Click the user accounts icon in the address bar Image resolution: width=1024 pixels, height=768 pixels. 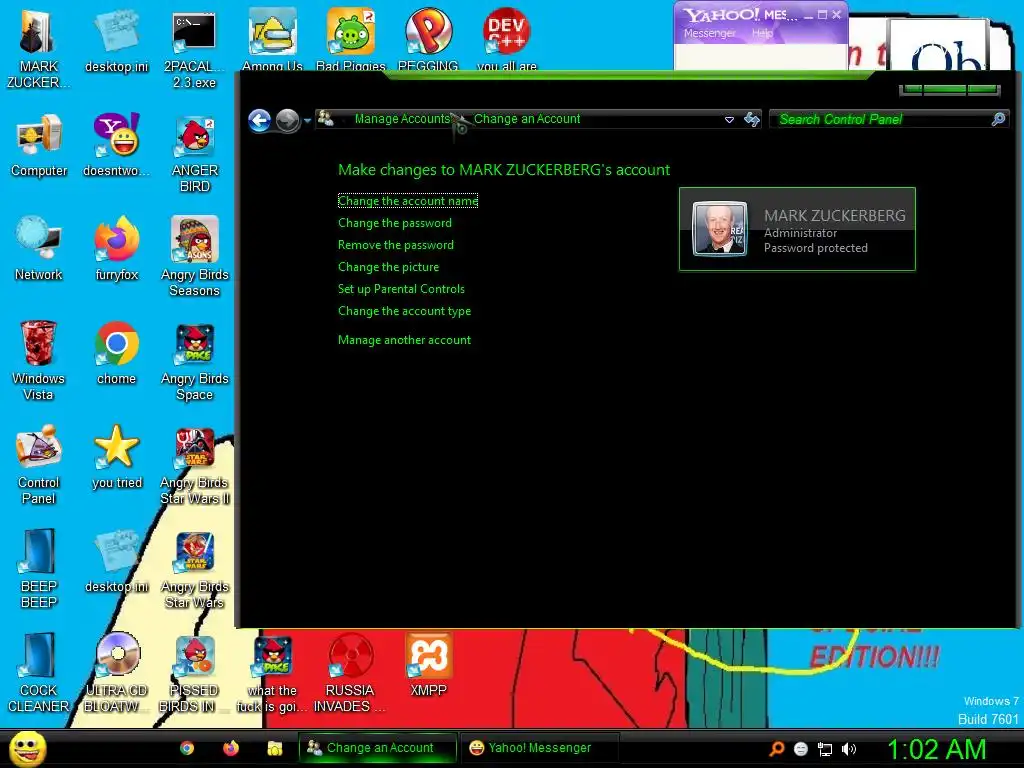pyautogui.click(x=326, y=119)
